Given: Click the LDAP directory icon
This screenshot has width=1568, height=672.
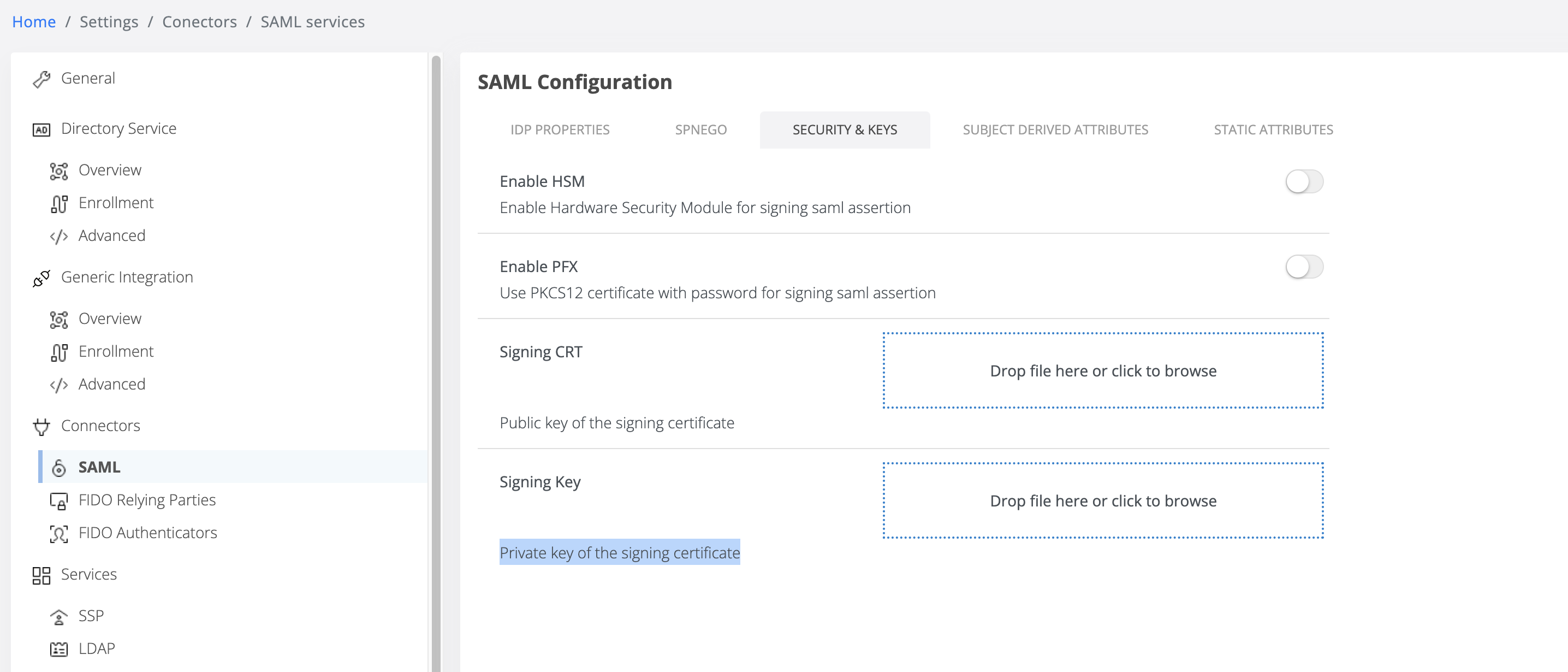Looking at the screenshot, I should (58, 650).
